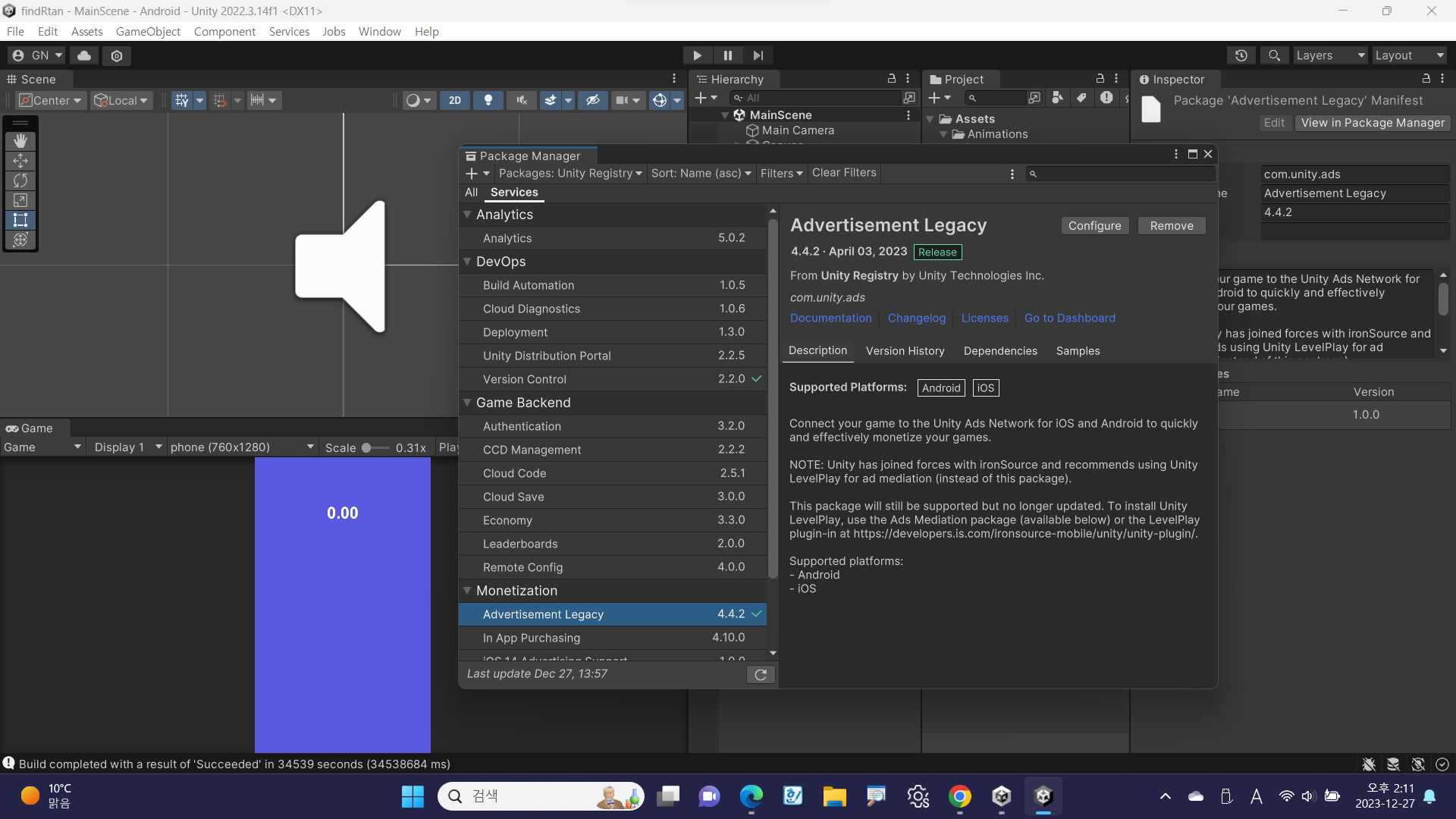This screenshot has height=819, width=1456.
Task: Open Packages: Unity Registry dropdown
Action: (x=570, y=174)
